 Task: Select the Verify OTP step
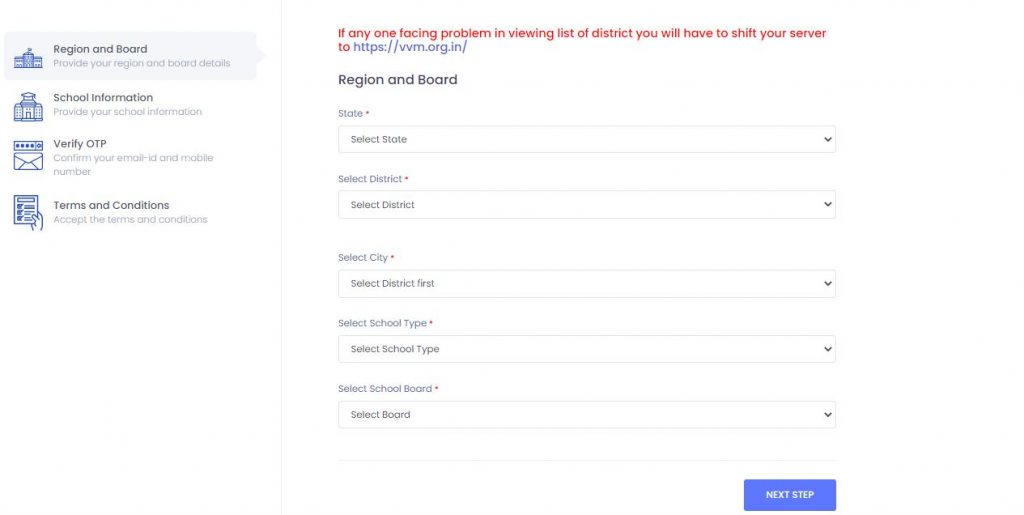click(131, 157)
